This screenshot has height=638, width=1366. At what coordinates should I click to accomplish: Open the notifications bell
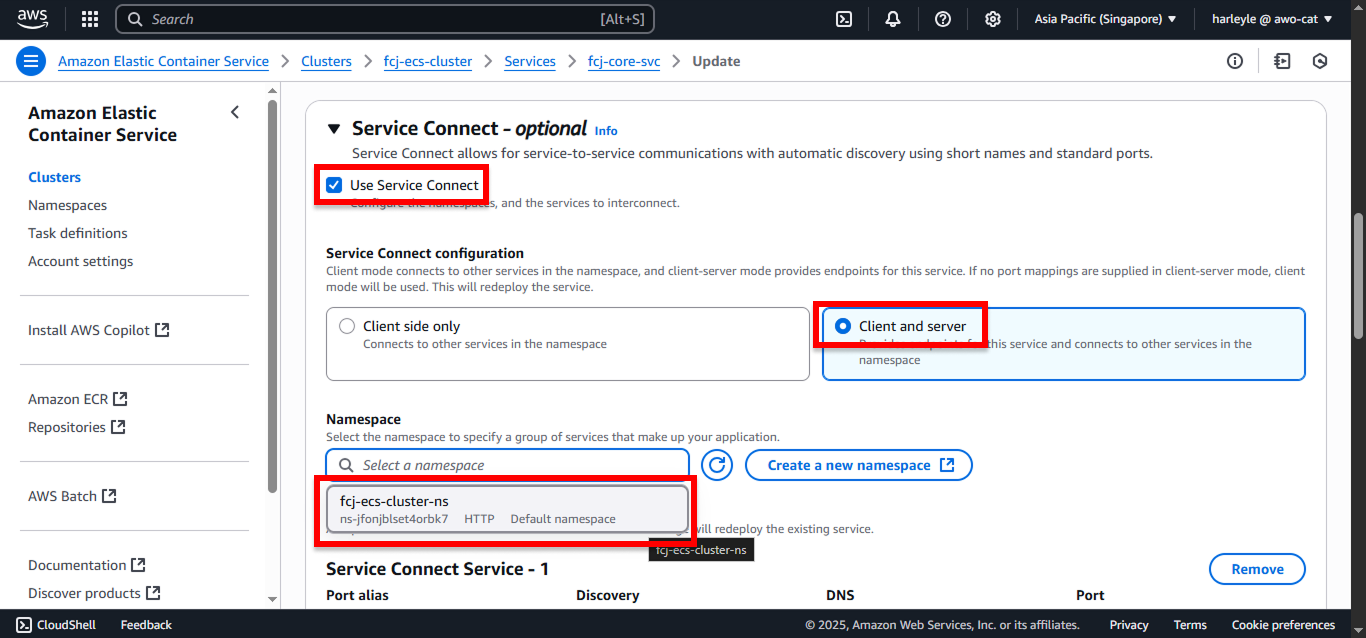(x=893, y=19)
